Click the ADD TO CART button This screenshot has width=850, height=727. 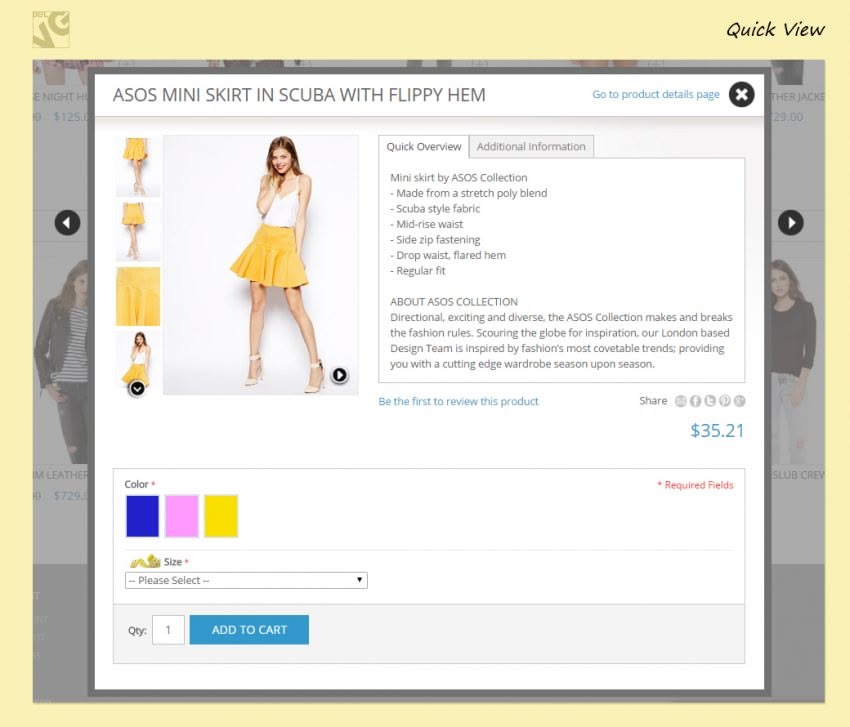[249, 629]
